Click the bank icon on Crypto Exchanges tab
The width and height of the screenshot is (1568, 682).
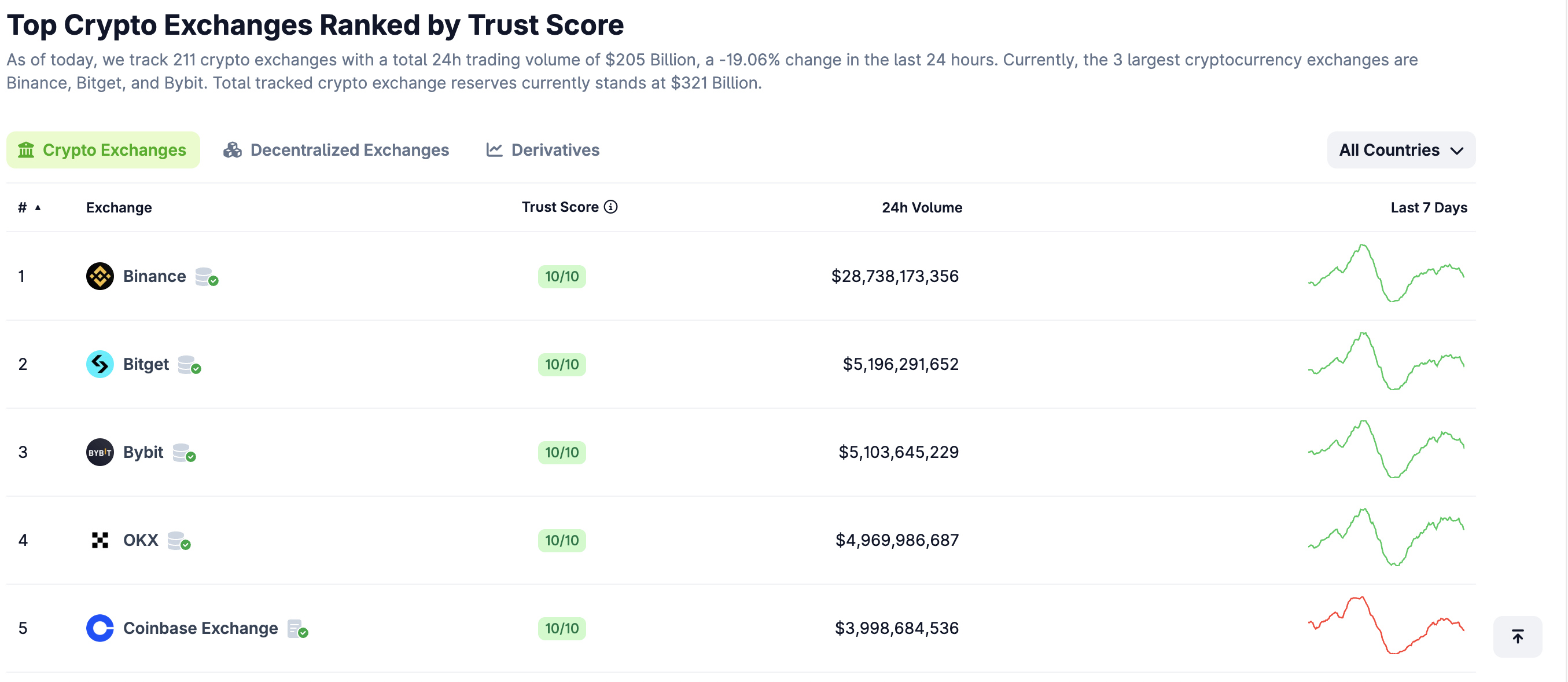pos(27,150)
